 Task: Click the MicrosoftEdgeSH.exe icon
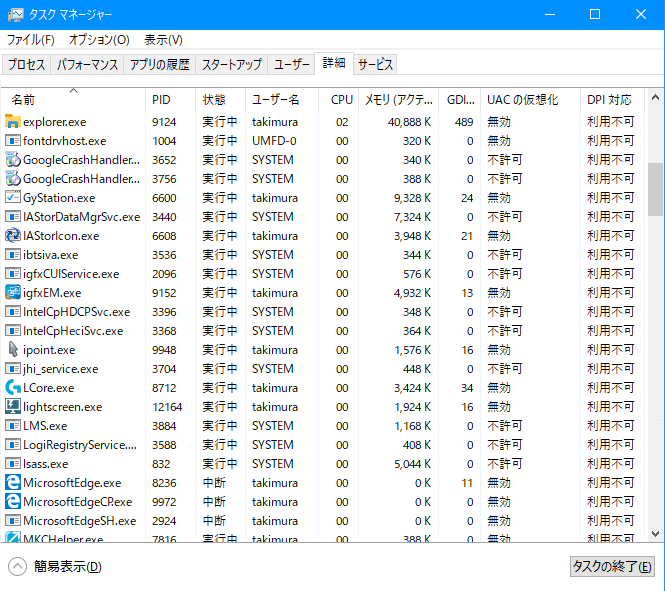(13, 520)
